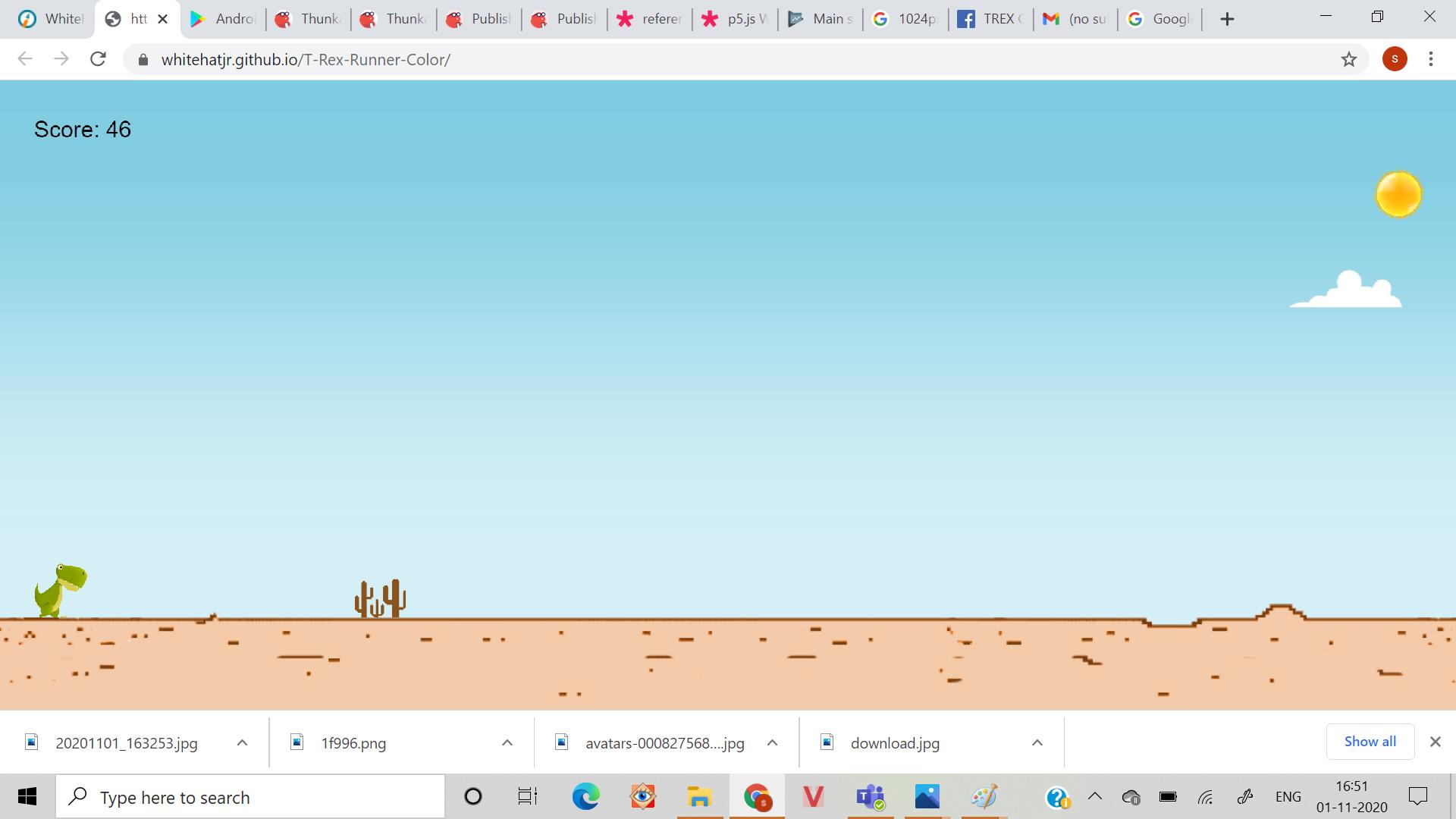Open Cortana from the taskbar

click(472, 796)
